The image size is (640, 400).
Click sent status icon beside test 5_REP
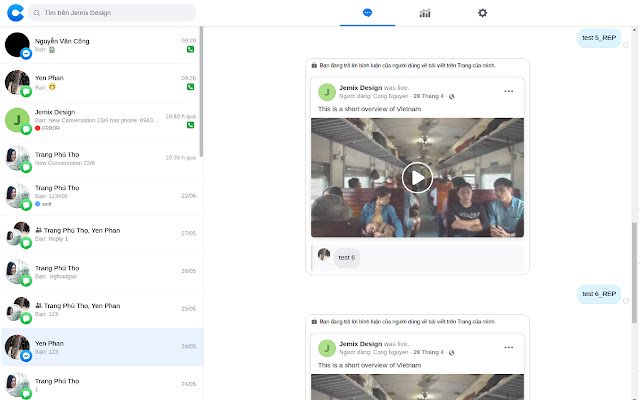tap(626, 45)
